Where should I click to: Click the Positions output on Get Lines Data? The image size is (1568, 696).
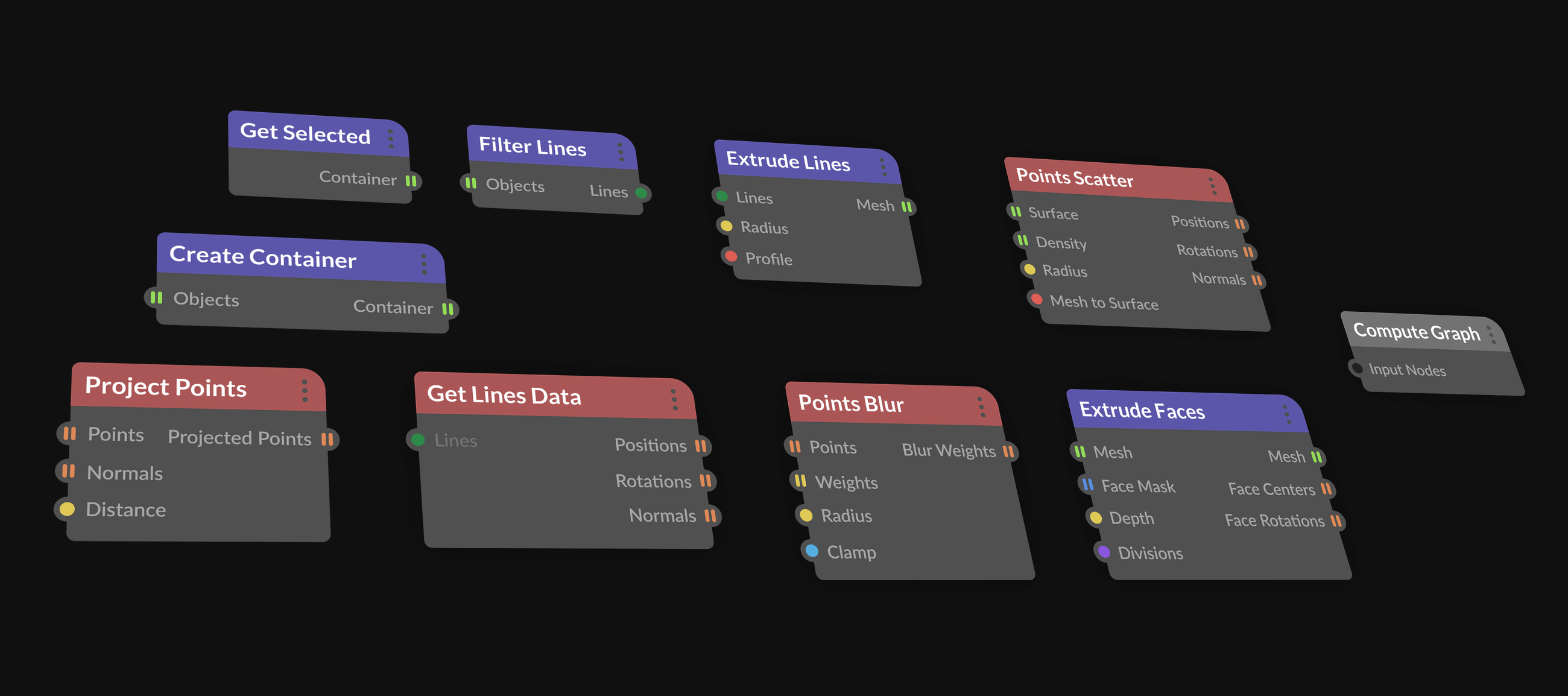pyautogui.click(x=701, y=445)
